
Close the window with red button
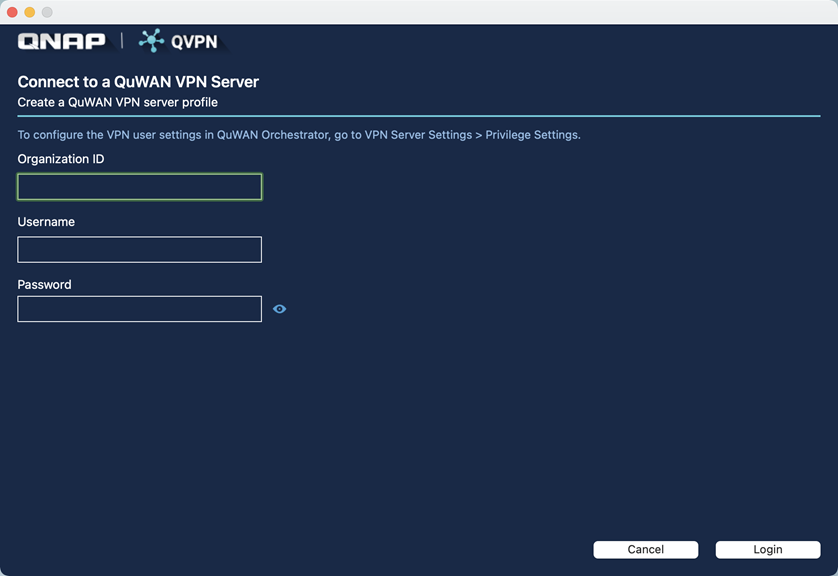[12, 12]
